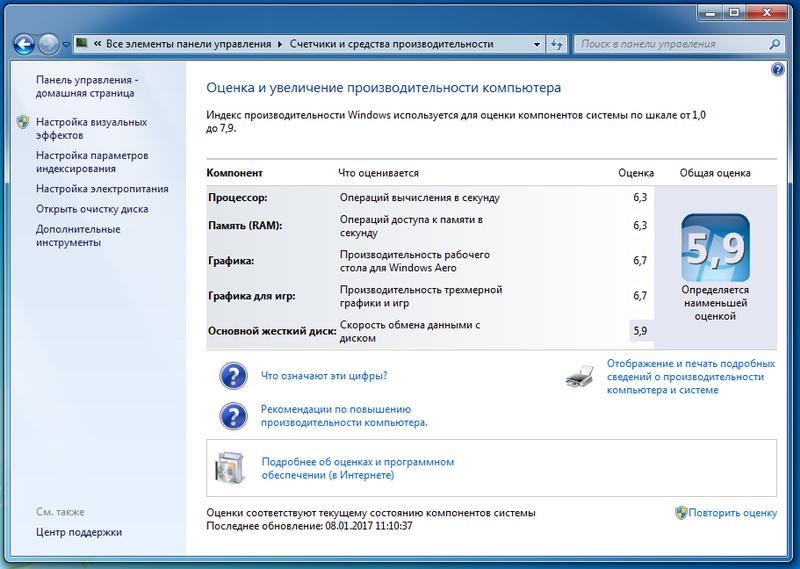
Task: Click 'Определяется наименьшей оценкой' caption
Action: pos(715,303)
